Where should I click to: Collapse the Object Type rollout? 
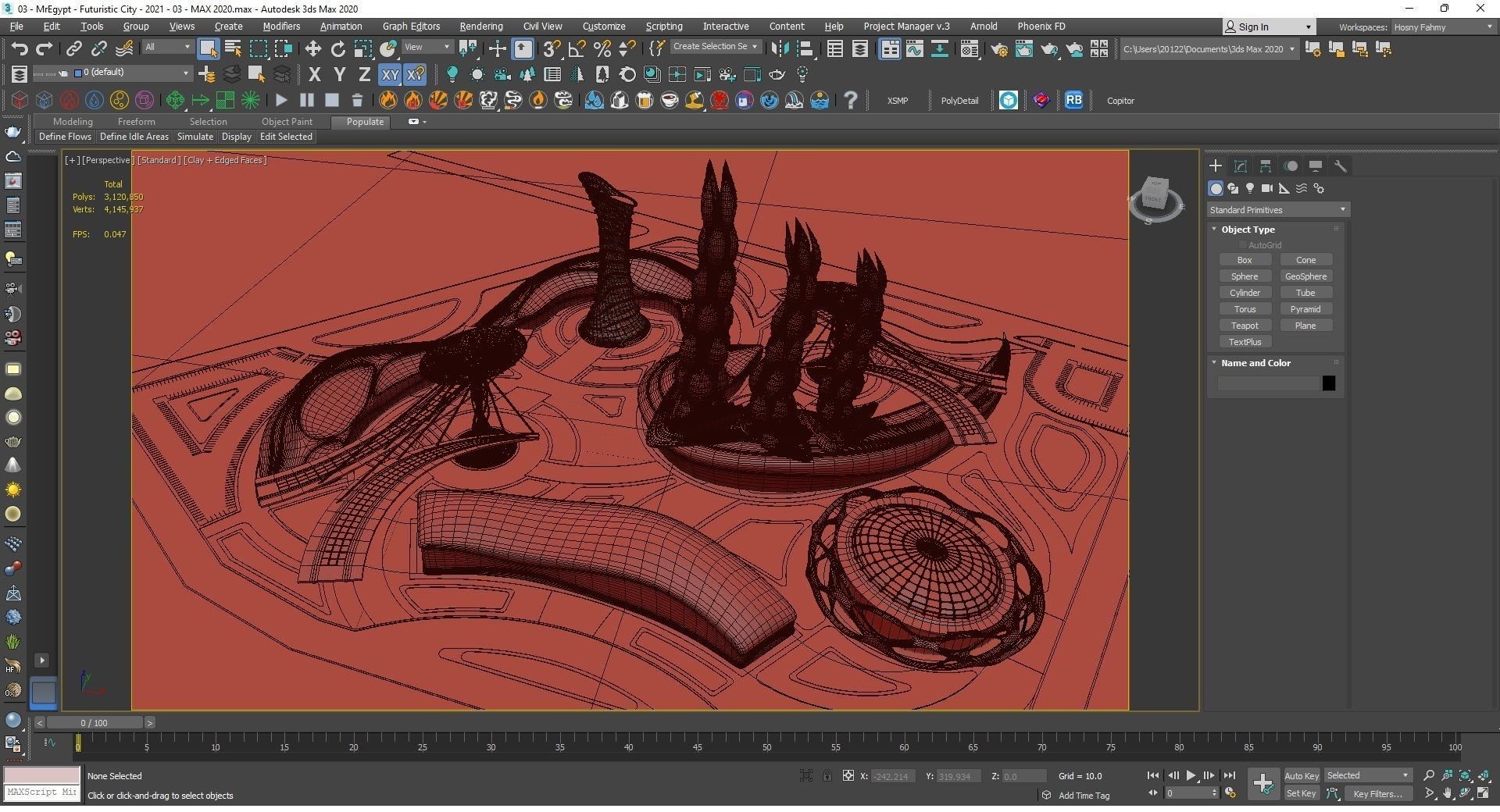click(1247, 230)
